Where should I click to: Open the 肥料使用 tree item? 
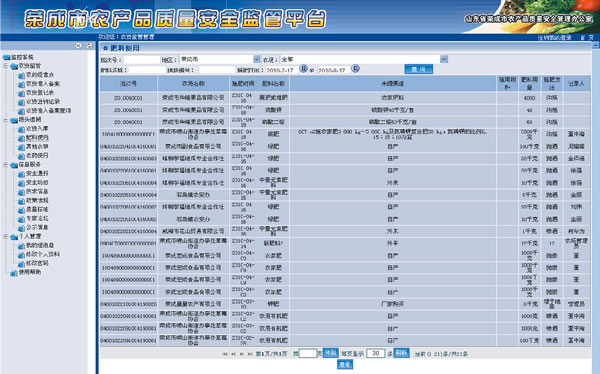[x=37, y=138]
